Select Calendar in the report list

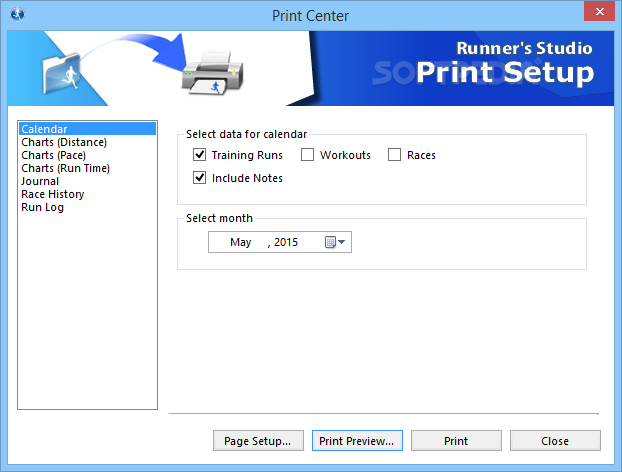coord(87,129)
